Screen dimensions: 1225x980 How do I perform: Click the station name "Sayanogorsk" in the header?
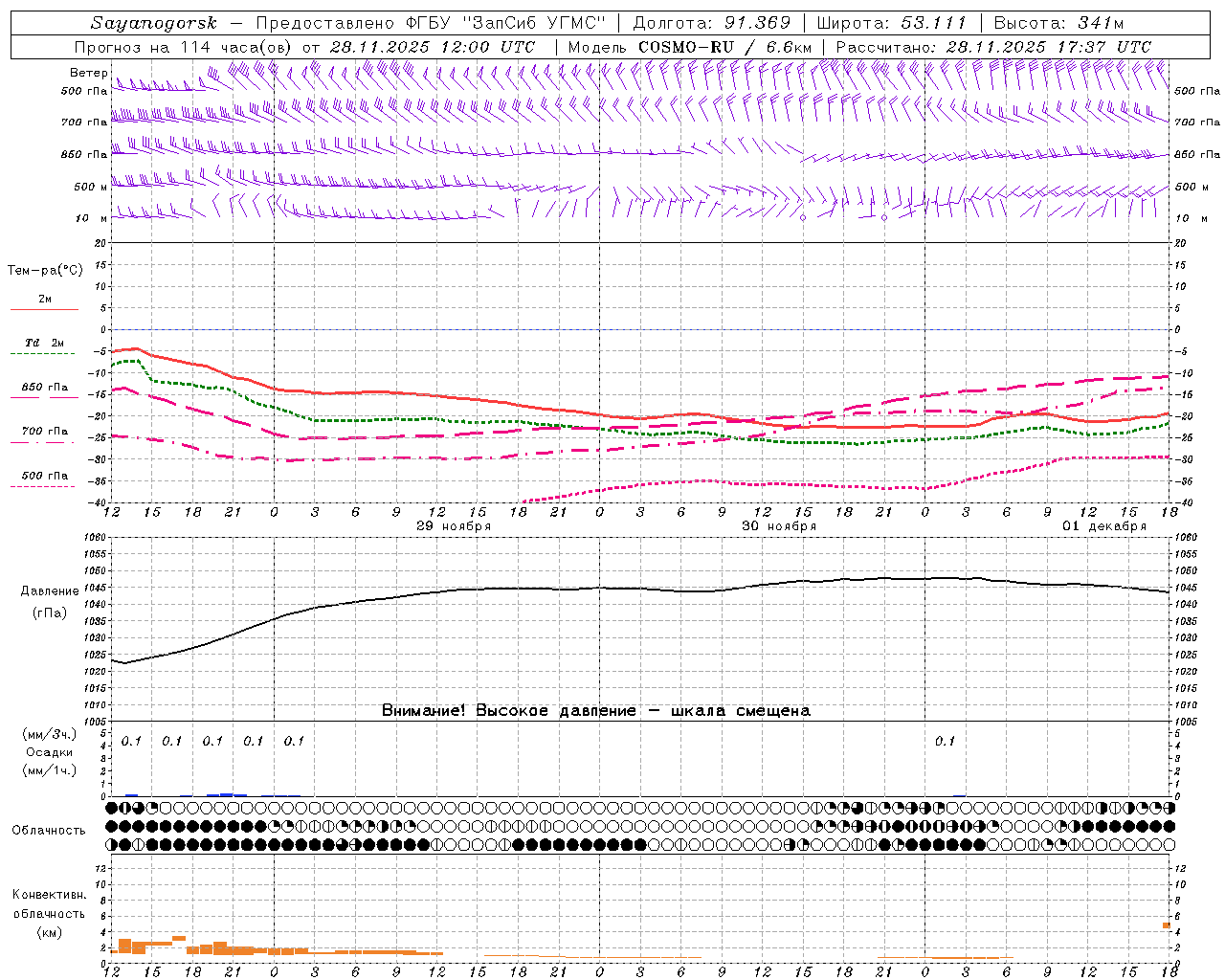pyautogui.click(x=154, y=23)
